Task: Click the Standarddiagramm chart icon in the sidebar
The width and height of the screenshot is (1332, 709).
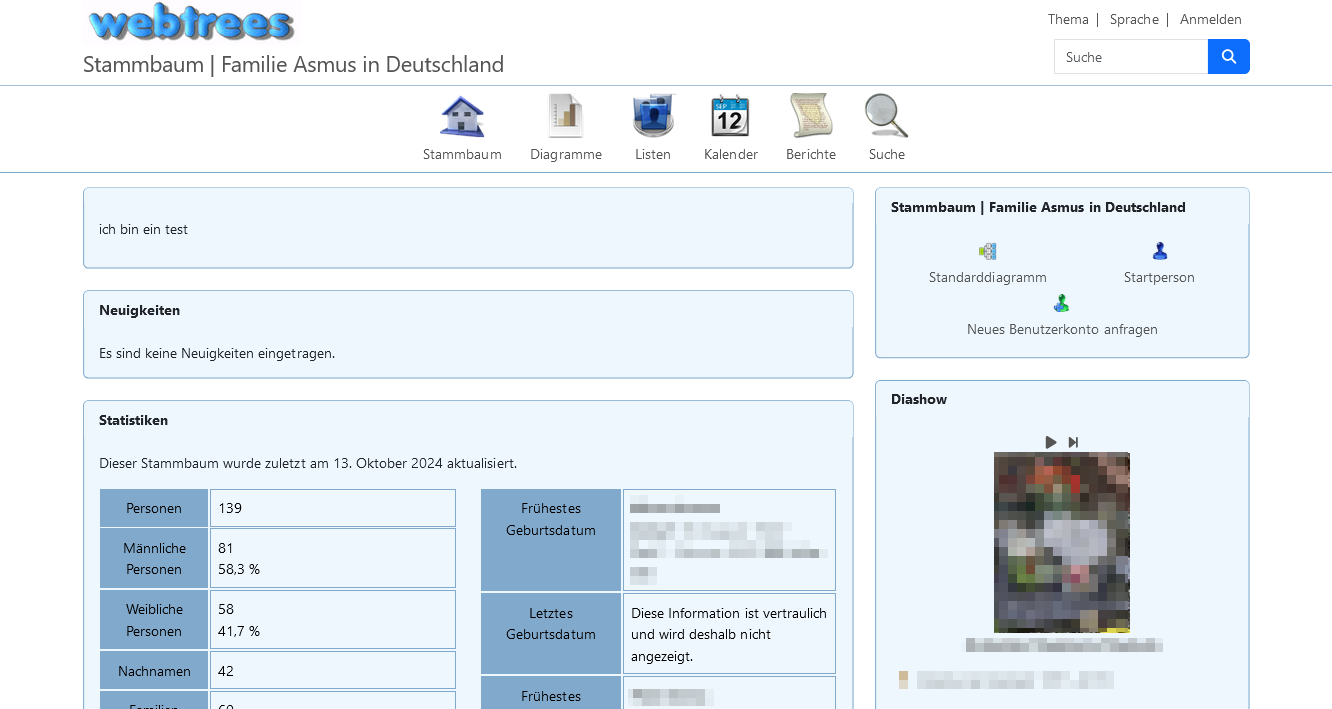Action: 987,251
